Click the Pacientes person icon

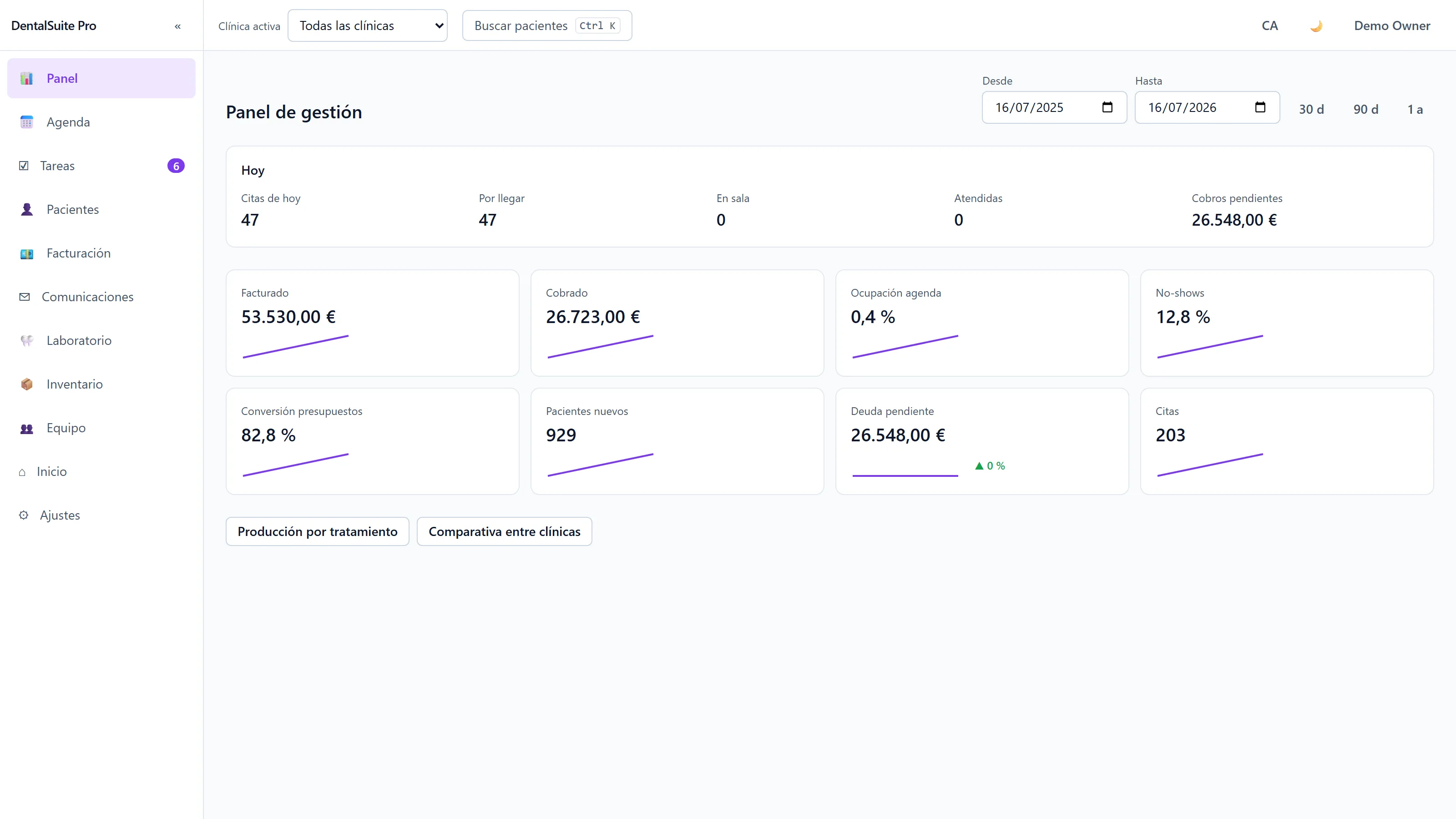tap(26, 210)
